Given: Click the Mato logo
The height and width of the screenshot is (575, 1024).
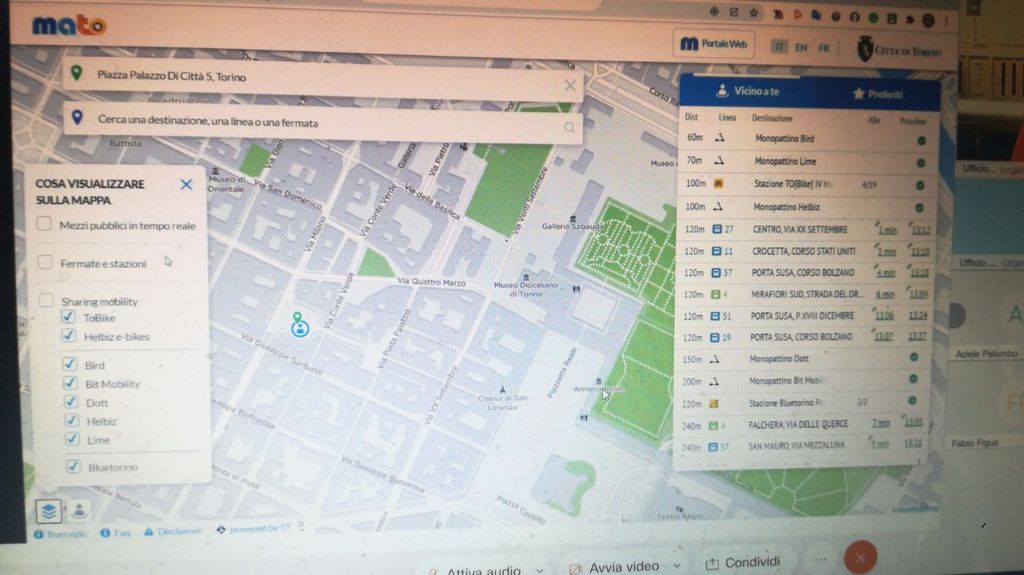Looking at the screenshot, I should tap(68, 25).
